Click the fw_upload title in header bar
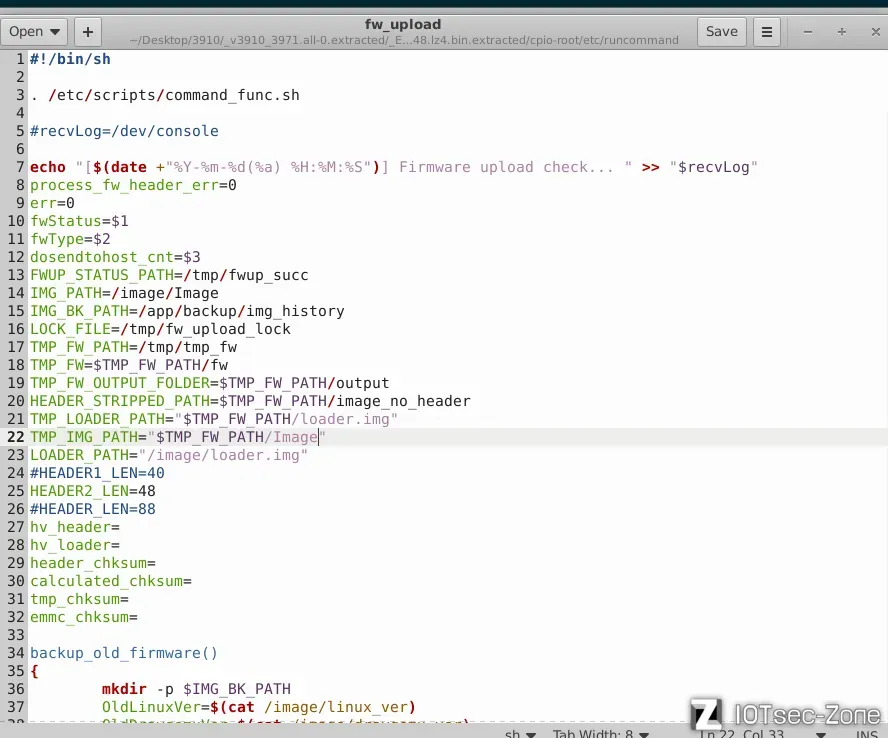 (x=403, y=24)
